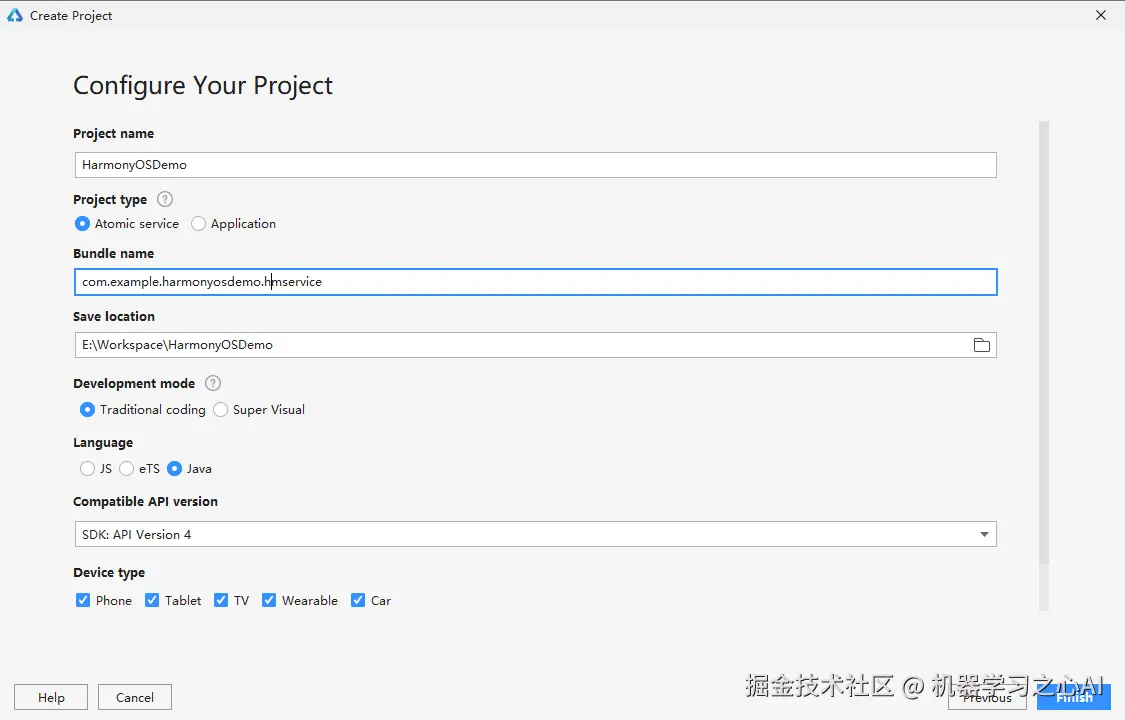Viewport: 1125px width, 720px height.
Task: Select eTS as the language
Action: click(127, 468)
